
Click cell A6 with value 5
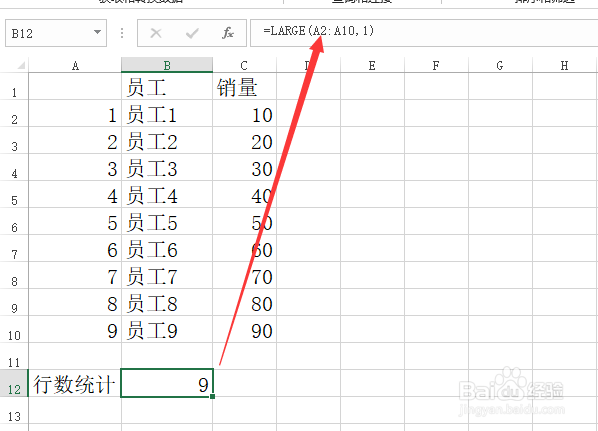point(75,221)
